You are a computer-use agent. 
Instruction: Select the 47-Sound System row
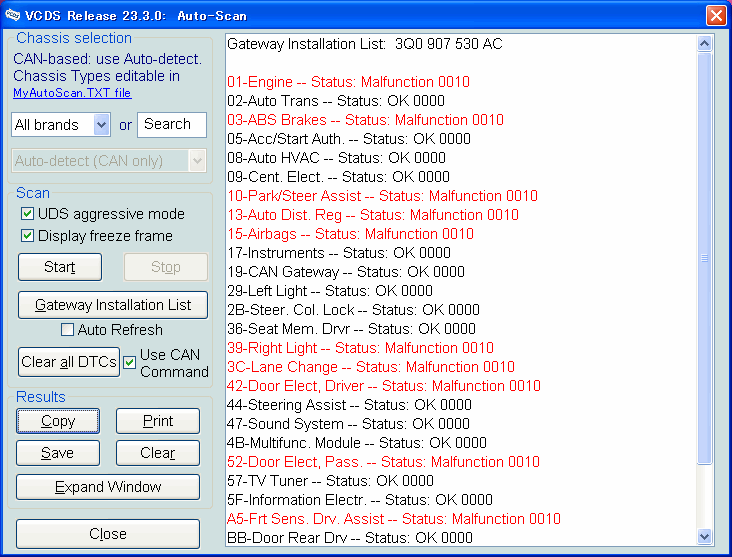pos(348,424)
